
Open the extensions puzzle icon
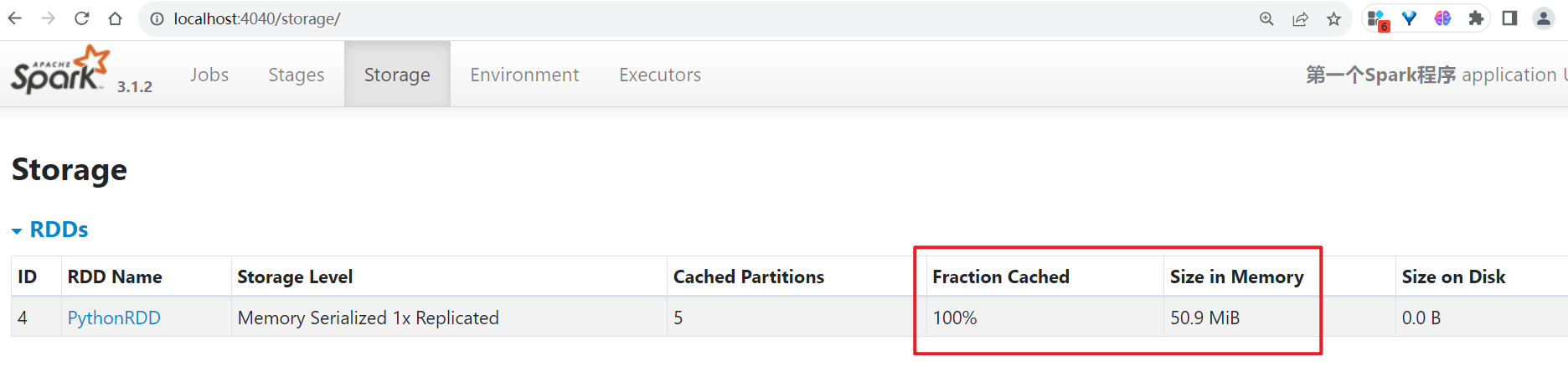tap(1476, 18)
